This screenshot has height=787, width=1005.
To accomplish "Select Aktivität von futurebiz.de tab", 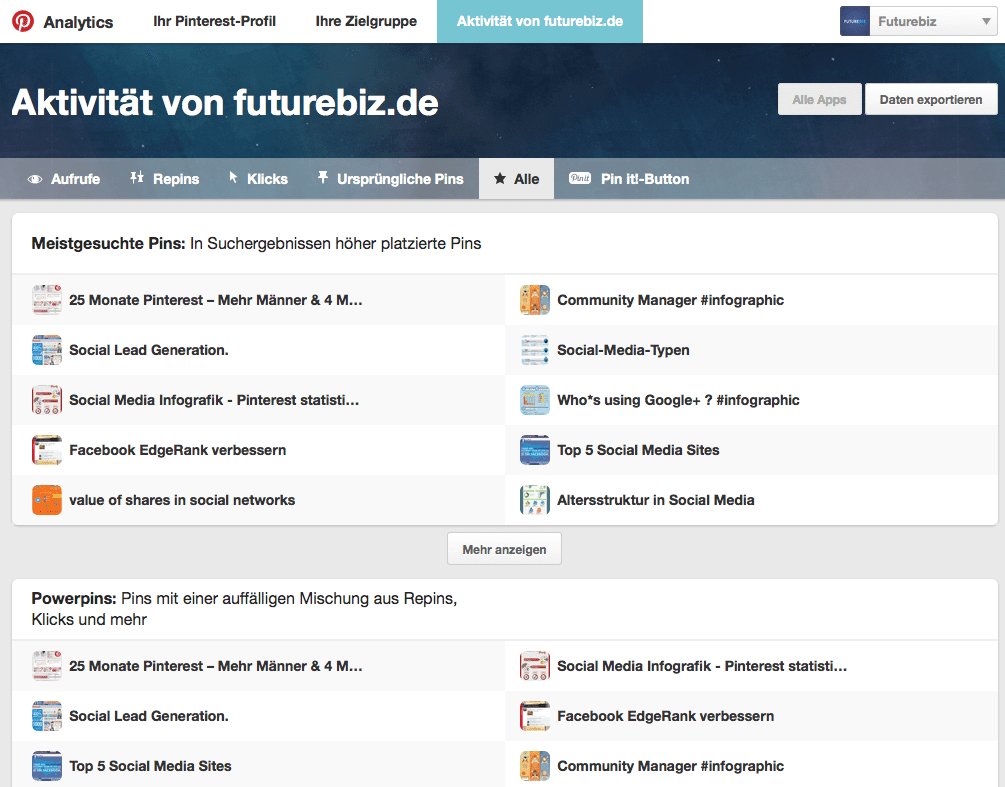I will pyautogui.click(x=540, y=21).
